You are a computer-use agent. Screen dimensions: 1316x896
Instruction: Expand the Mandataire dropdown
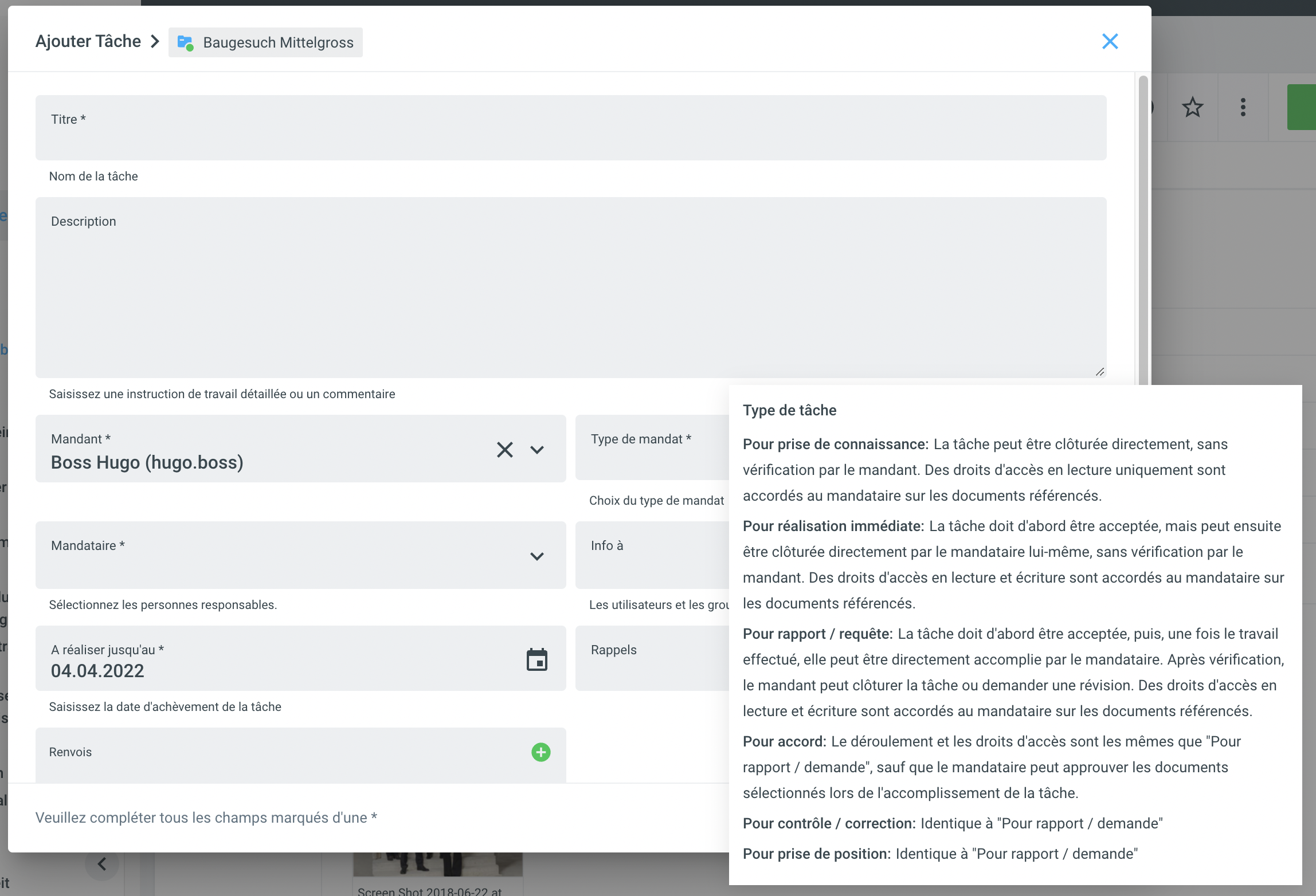click(536, 556)
